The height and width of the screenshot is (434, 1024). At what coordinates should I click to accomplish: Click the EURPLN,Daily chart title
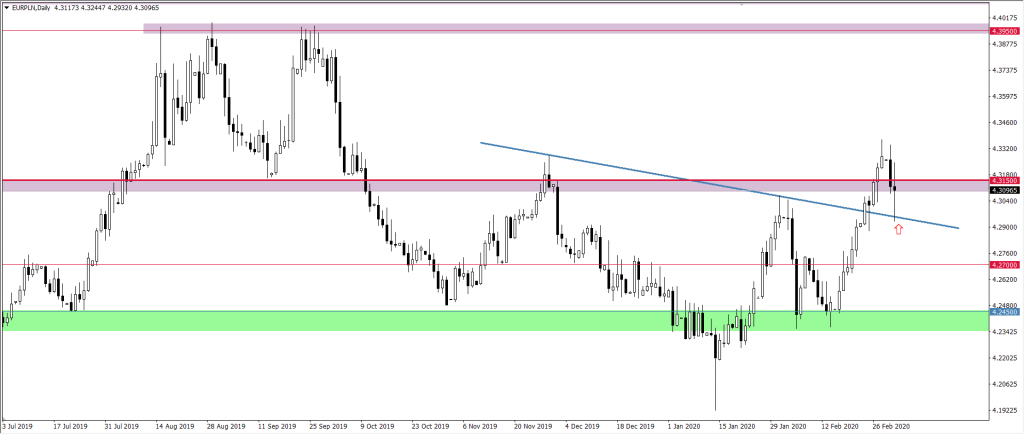[31, 8]
